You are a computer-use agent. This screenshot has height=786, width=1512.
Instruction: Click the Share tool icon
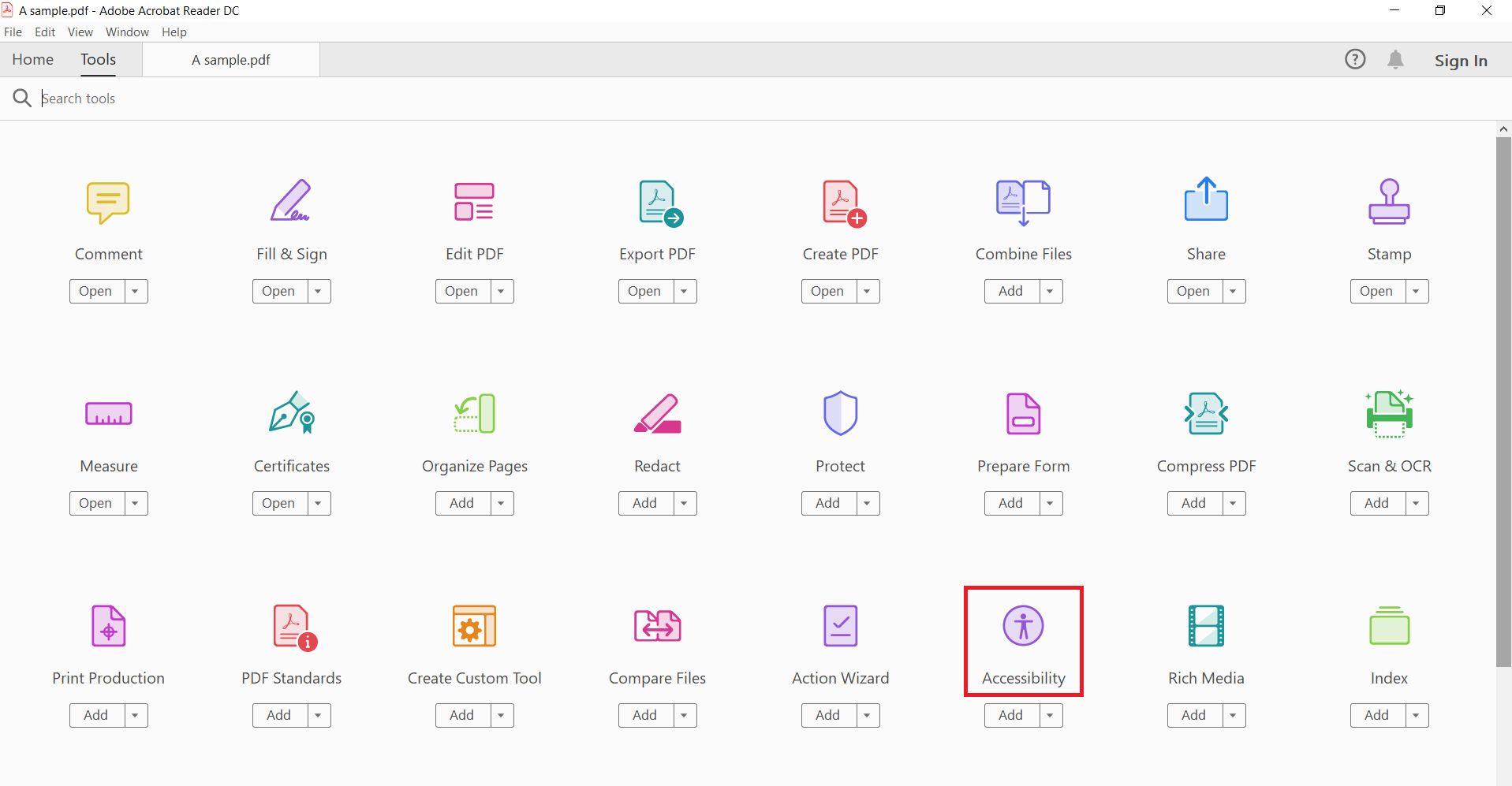tap(1206, 199)
